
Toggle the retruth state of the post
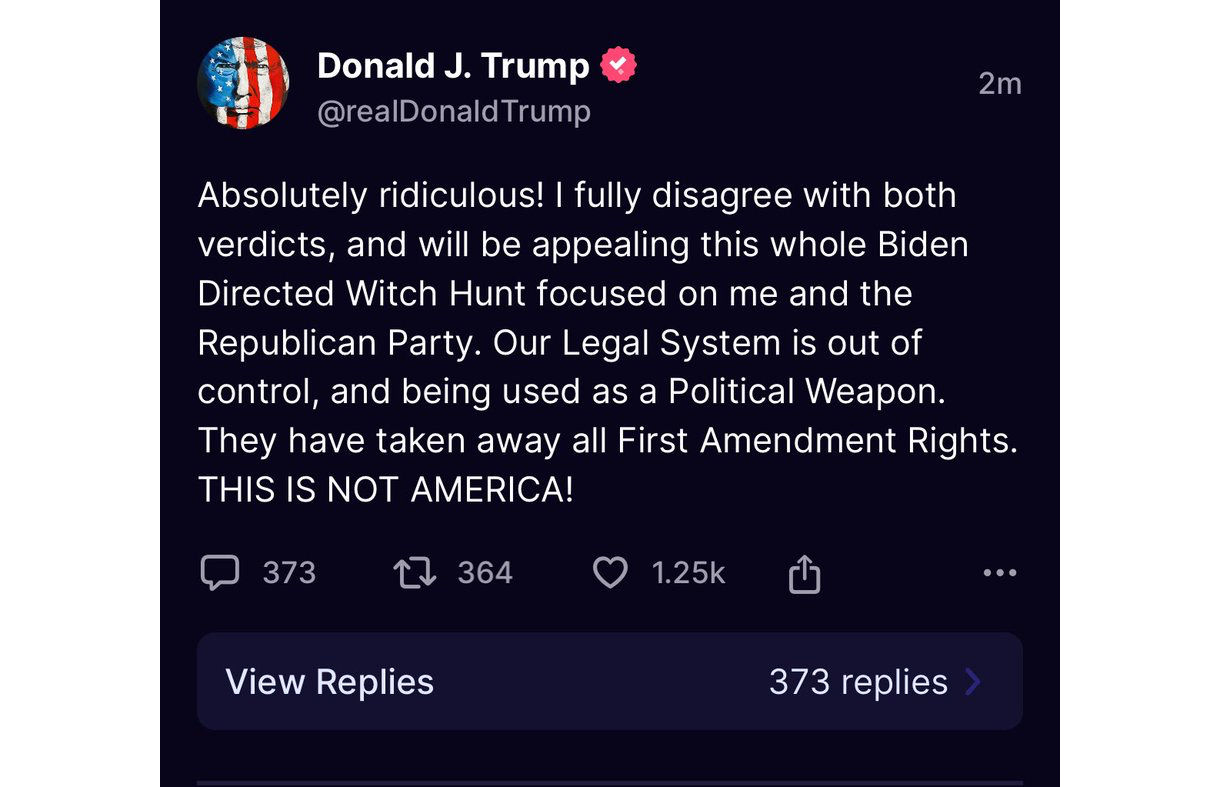coord(415,572)
